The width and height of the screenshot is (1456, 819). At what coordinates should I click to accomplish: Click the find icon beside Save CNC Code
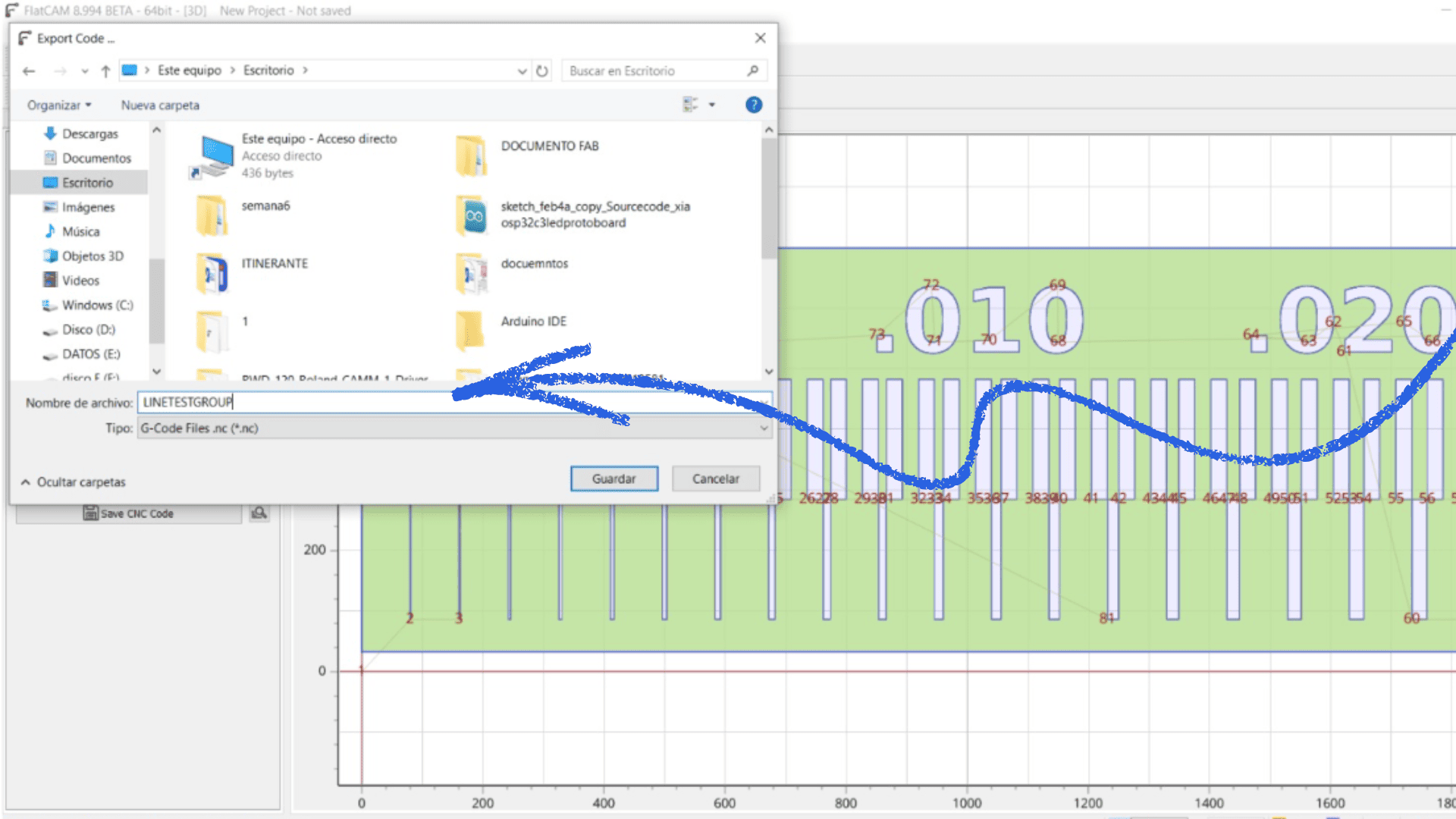point(259,513)
